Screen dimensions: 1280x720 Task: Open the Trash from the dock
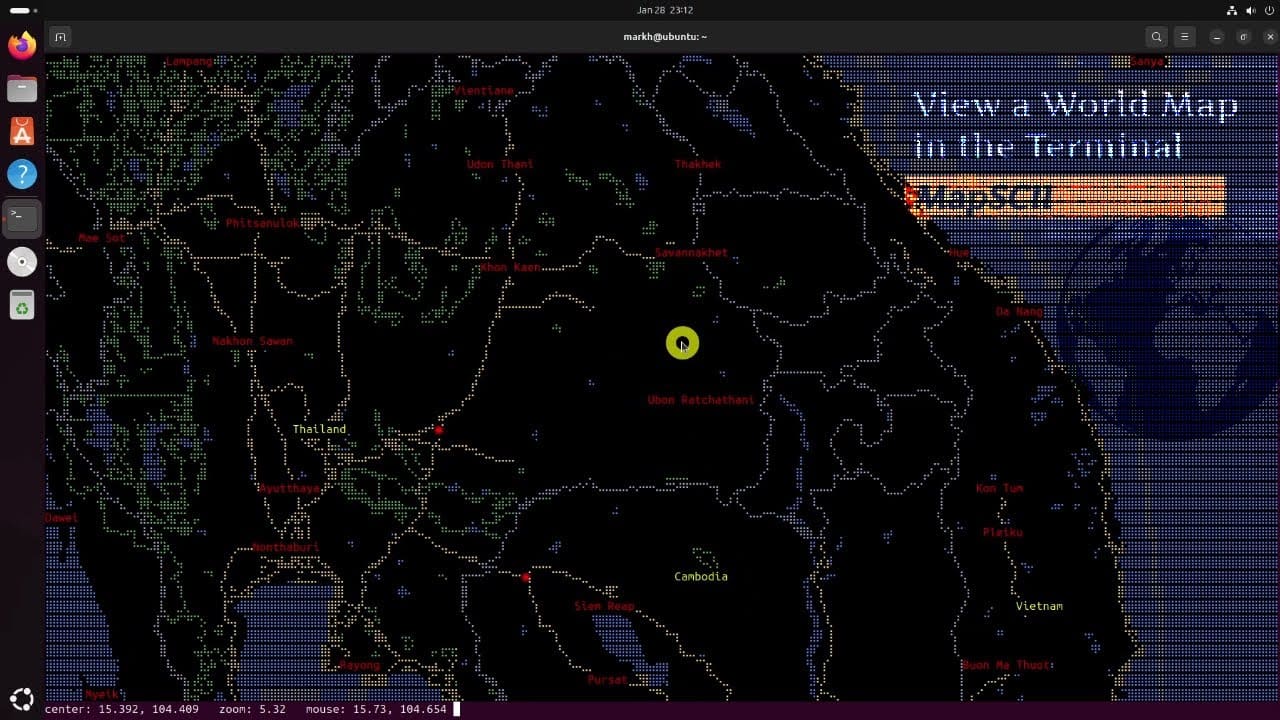coord(22,305)
